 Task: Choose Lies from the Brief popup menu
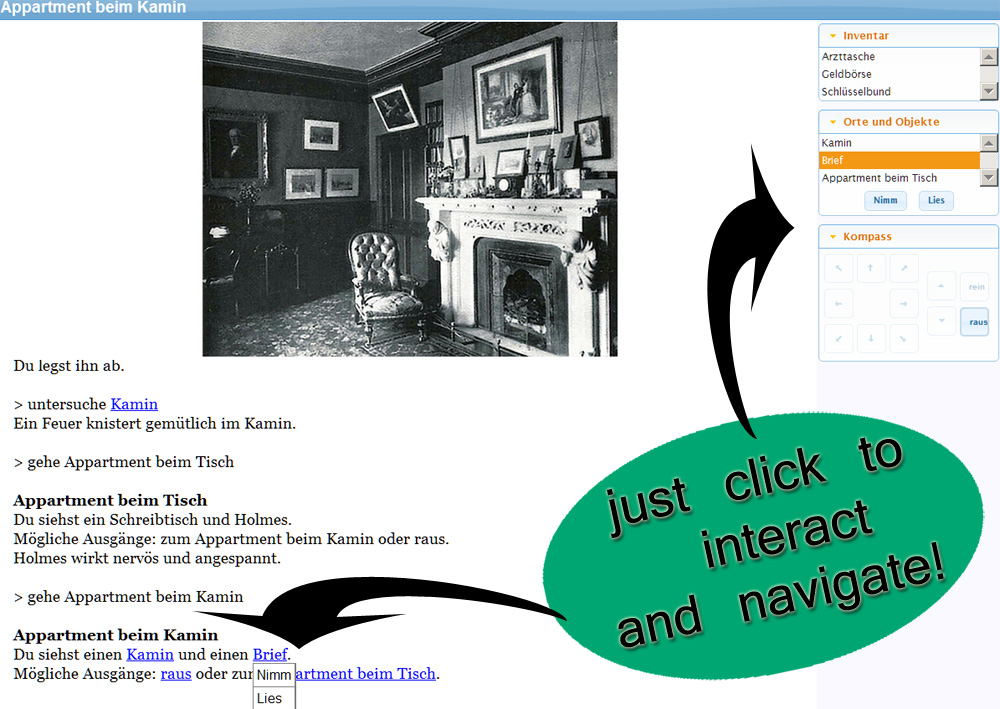click(x=270, y=698)
